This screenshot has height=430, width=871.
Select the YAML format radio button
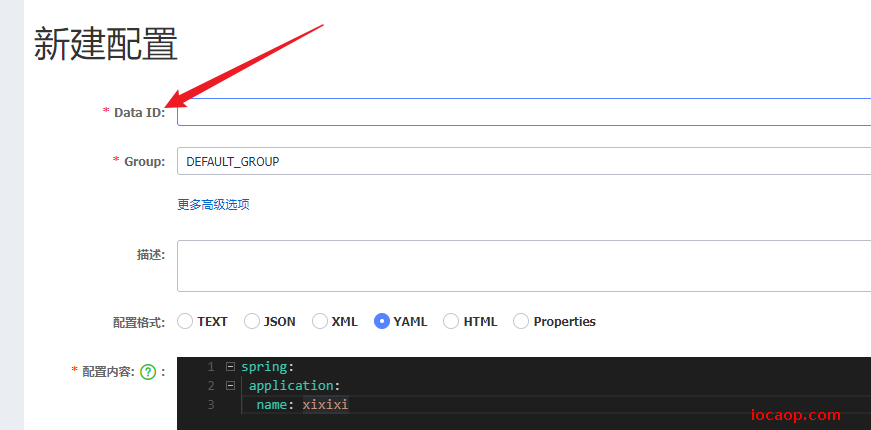point(382,321)
